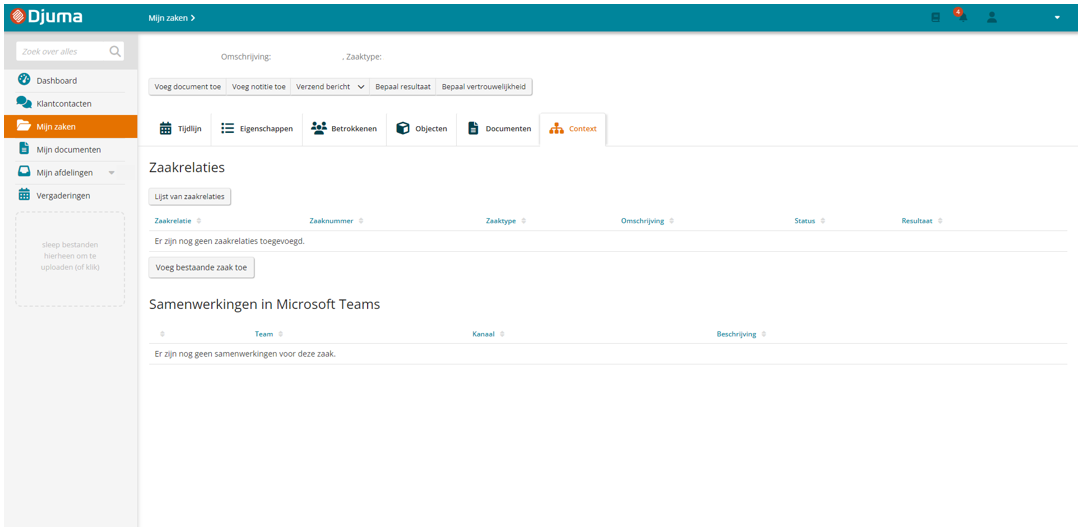Screen dimensions: 1079x529
Task: Sort by Resultaat column arrows
Action: tap(940, 221)
